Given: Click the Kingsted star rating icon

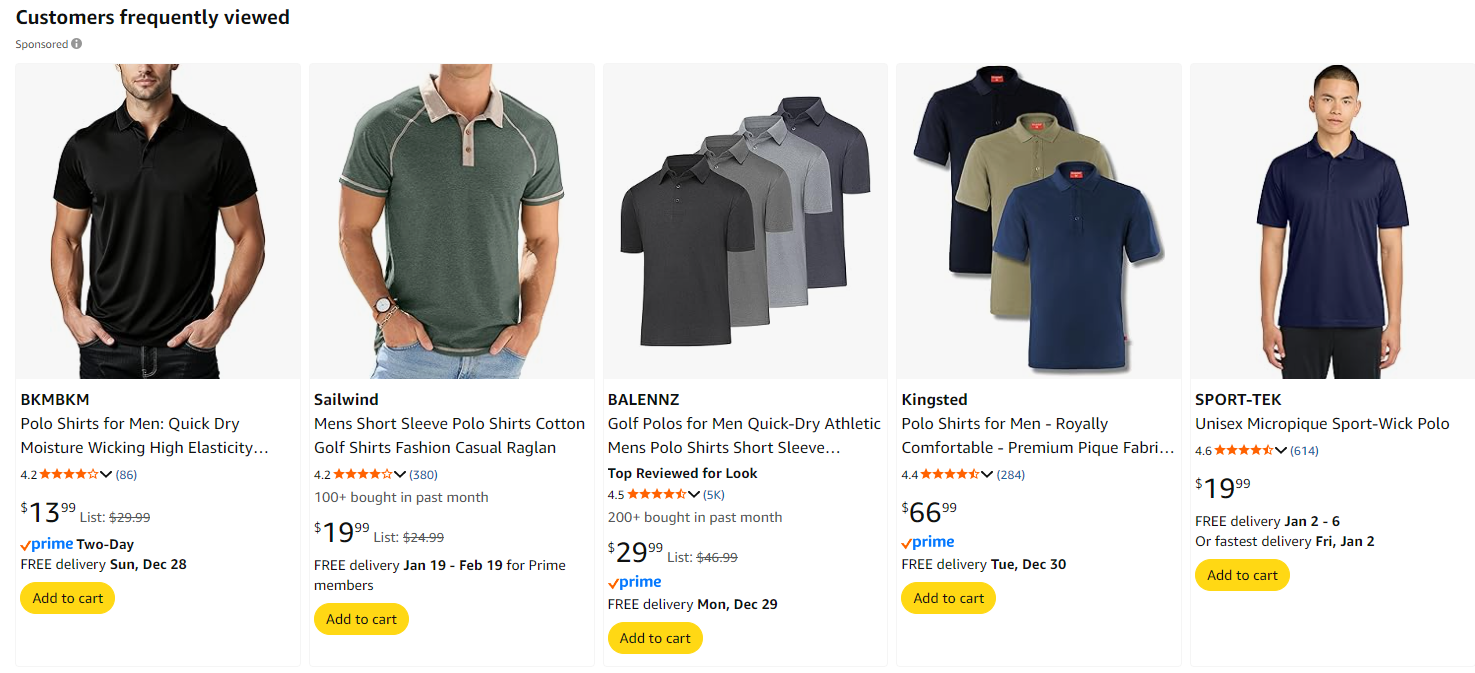Looking at the screenshot, I should (x=949, y=474).
